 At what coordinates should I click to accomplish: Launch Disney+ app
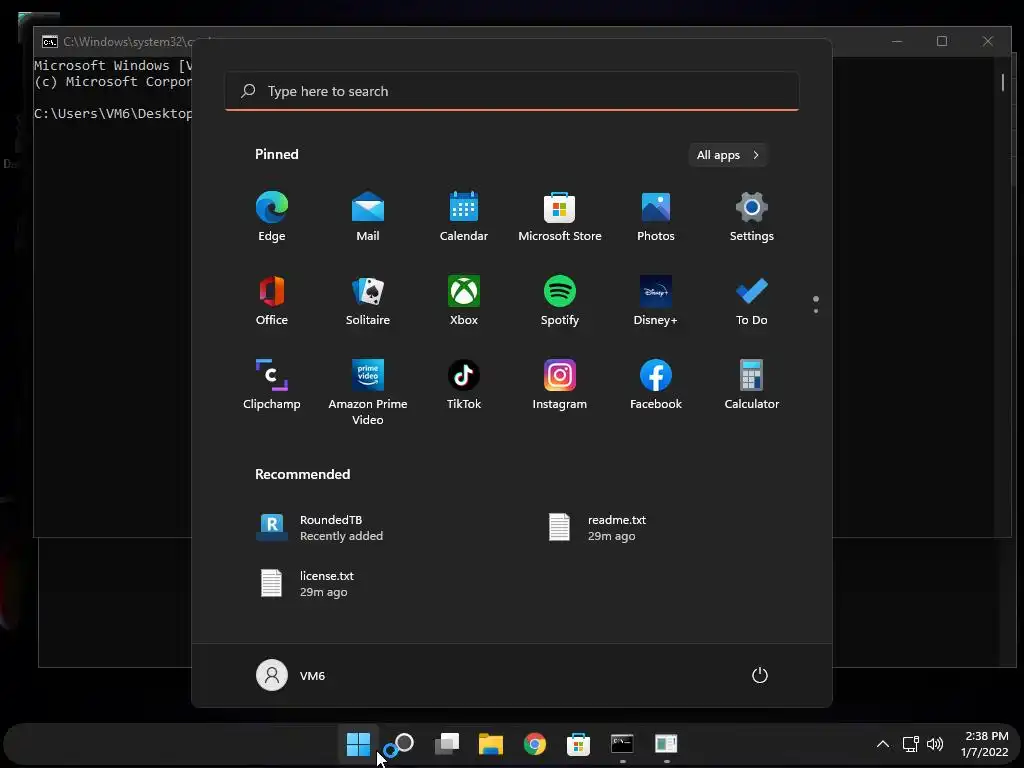click(656, 300)
